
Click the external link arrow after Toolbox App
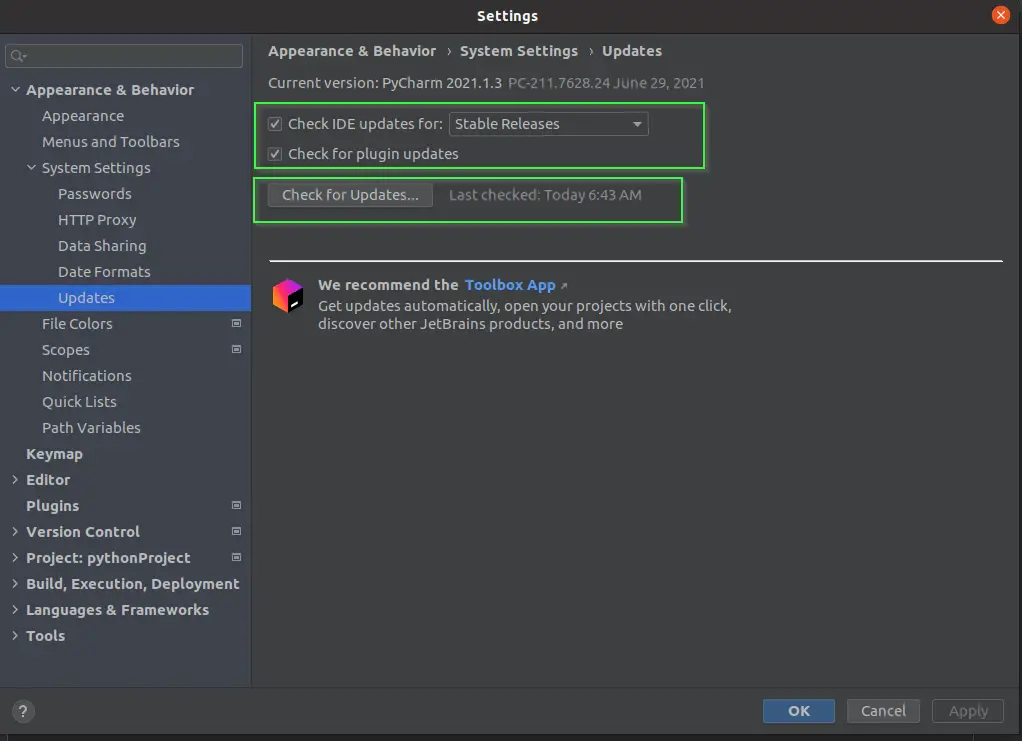564,285
